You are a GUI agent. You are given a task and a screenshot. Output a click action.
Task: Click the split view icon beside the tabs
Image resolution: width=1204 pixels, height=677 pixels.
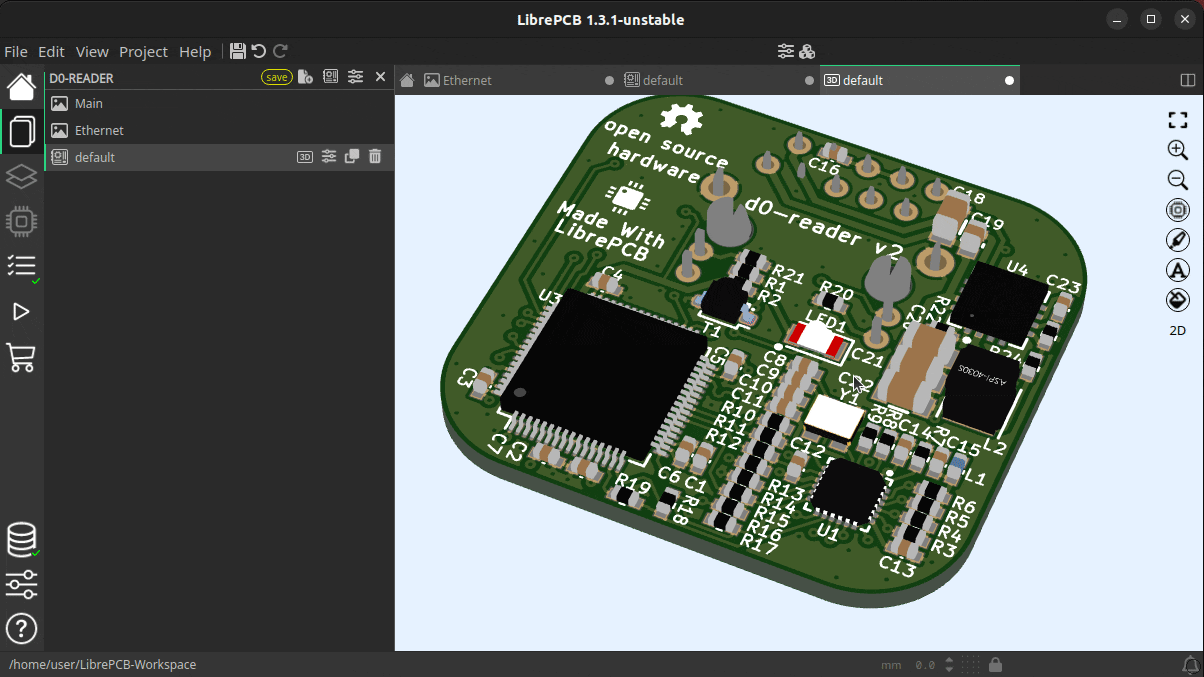coord(1188,80)
